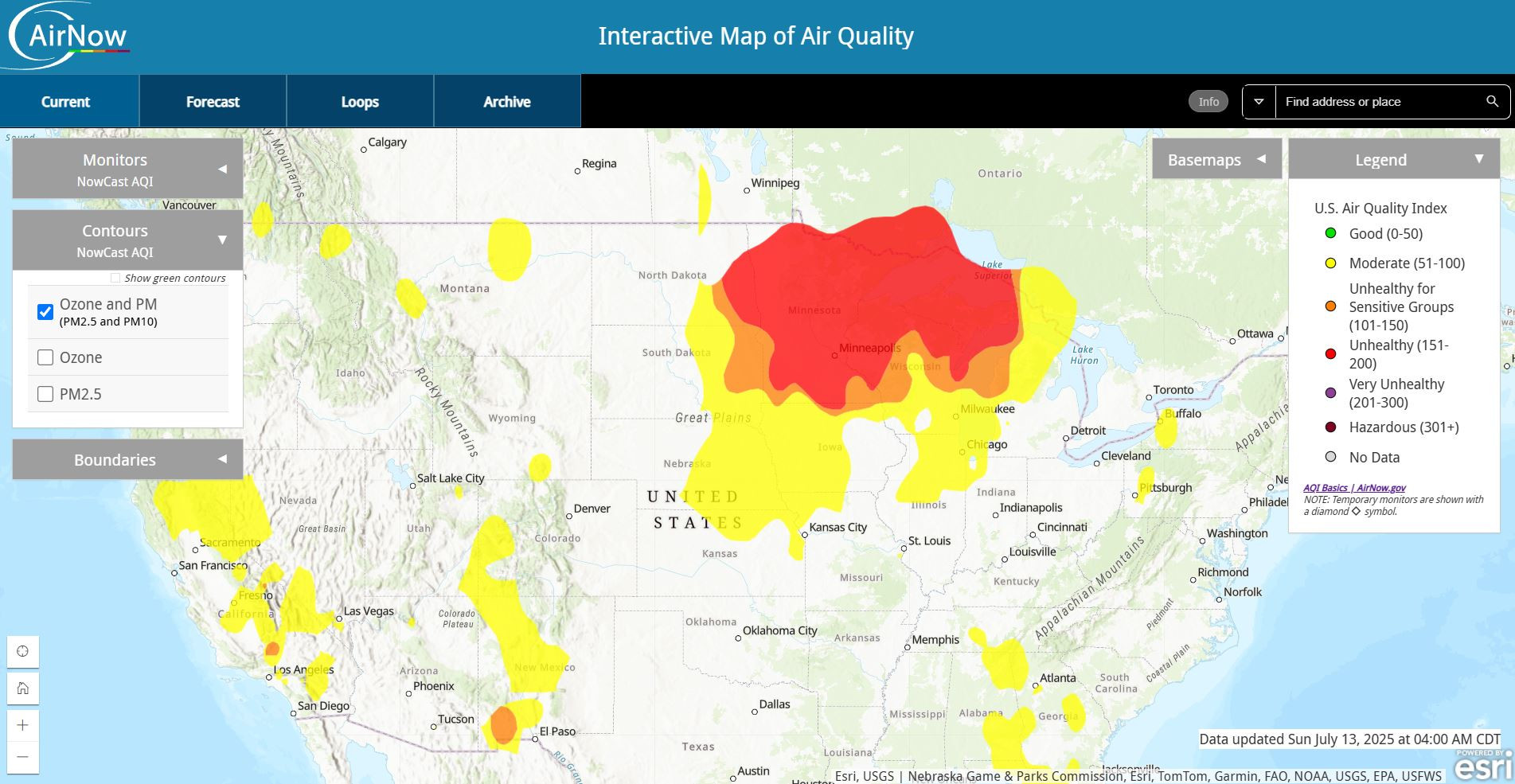1515x784 pixels.
Task: Collapse the Legend panel
Action: pos(1394,159)
